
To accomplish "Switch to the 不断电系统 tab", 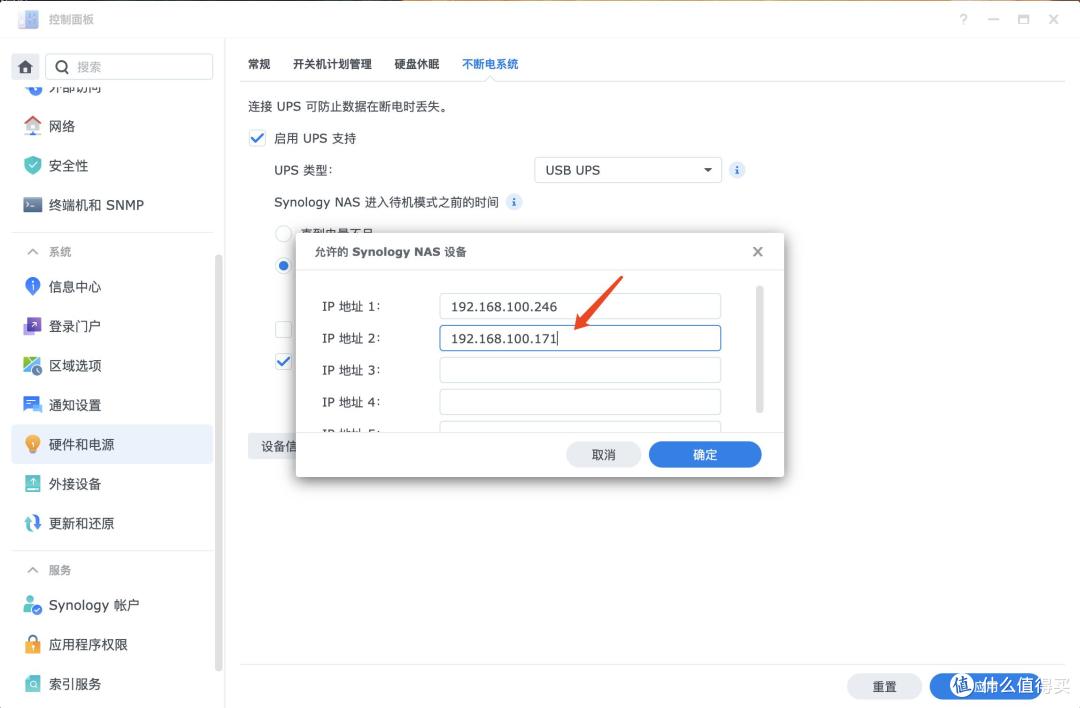I will click(x=490, y=64).
